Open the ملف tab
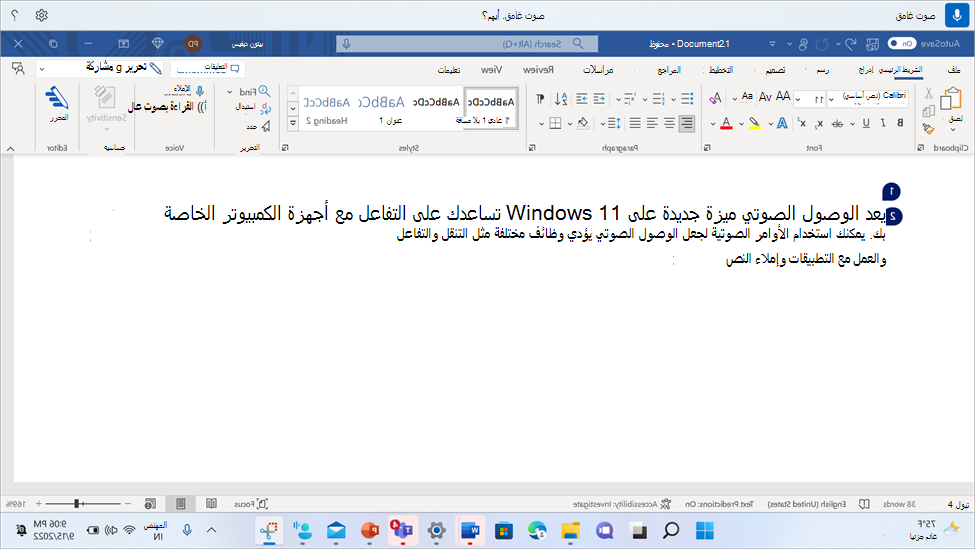 point(954,70)
